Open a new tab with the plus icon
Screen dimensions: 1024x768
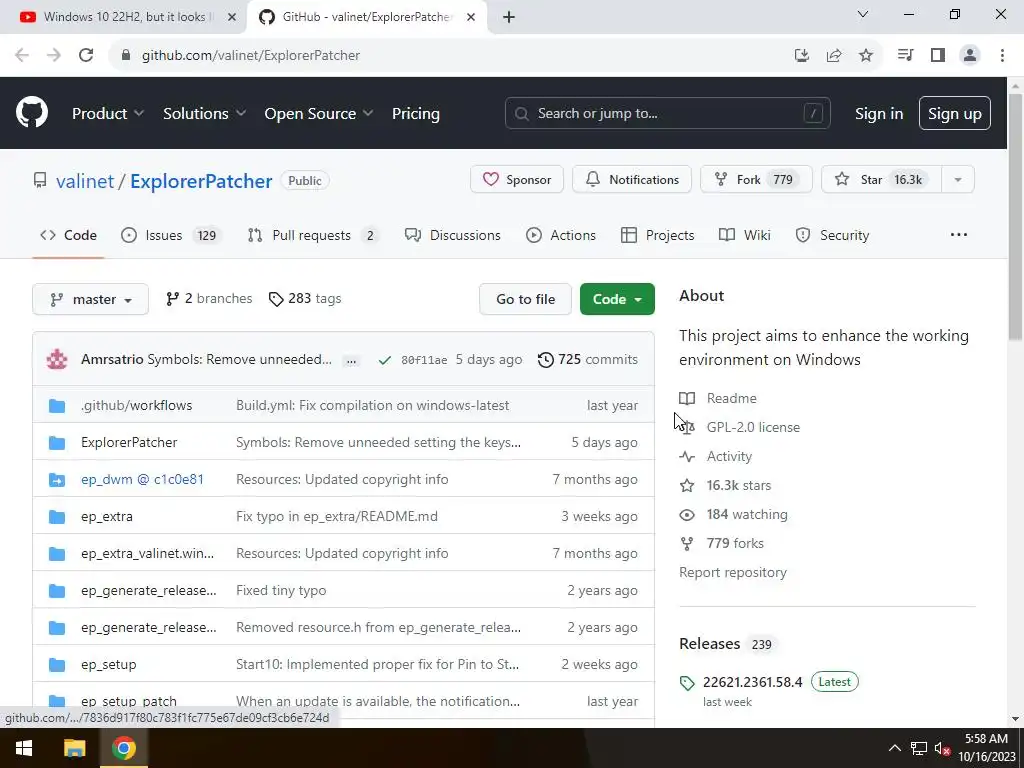509,17
